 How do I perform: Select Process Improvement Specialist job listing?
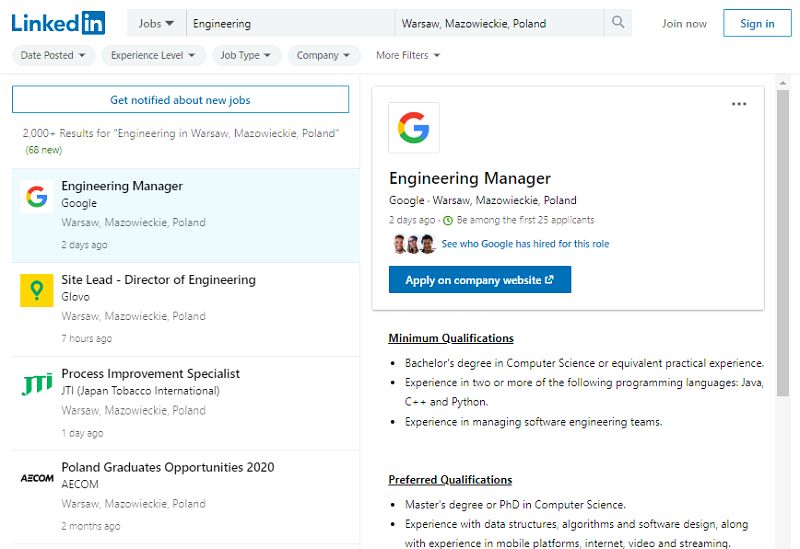(x=150, y=374)
